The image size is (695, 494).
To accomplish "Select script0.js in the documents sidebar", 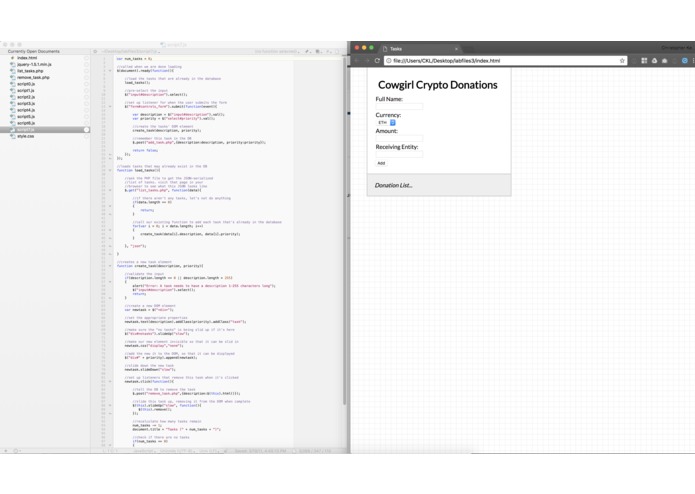I will [x=26, y=84].
